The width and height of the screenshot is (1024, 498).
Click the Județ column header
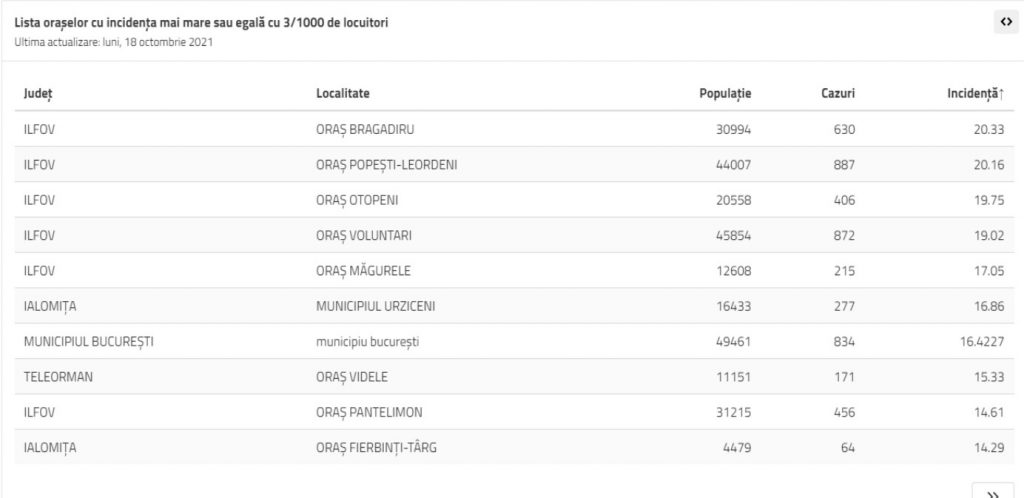(x=38, y=93)
